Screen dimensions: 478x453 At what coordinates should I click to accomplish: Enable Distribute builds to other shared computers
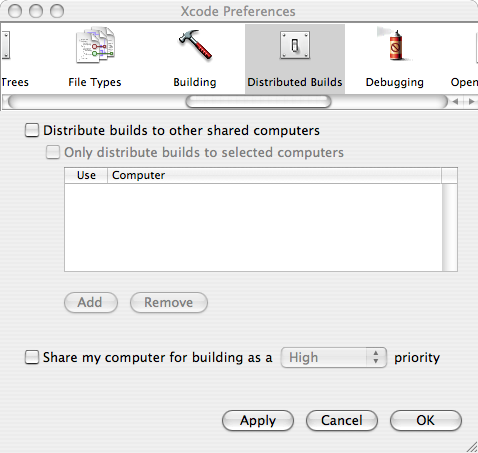coord(32,130)
